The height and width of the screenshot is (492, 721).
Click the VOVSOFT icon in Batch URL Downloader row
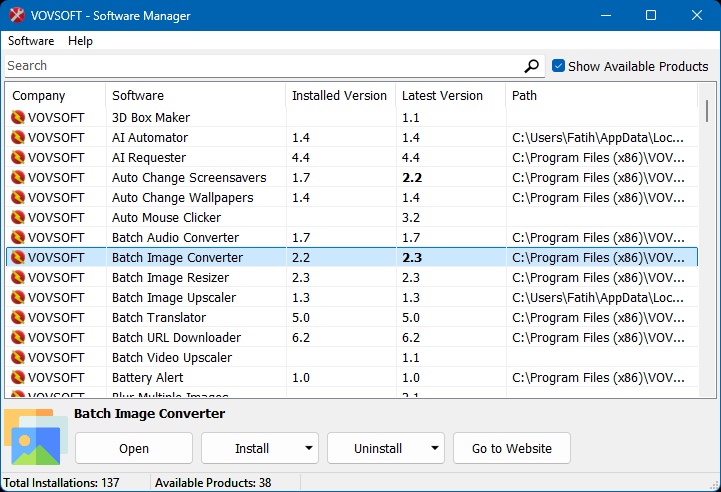18,338
